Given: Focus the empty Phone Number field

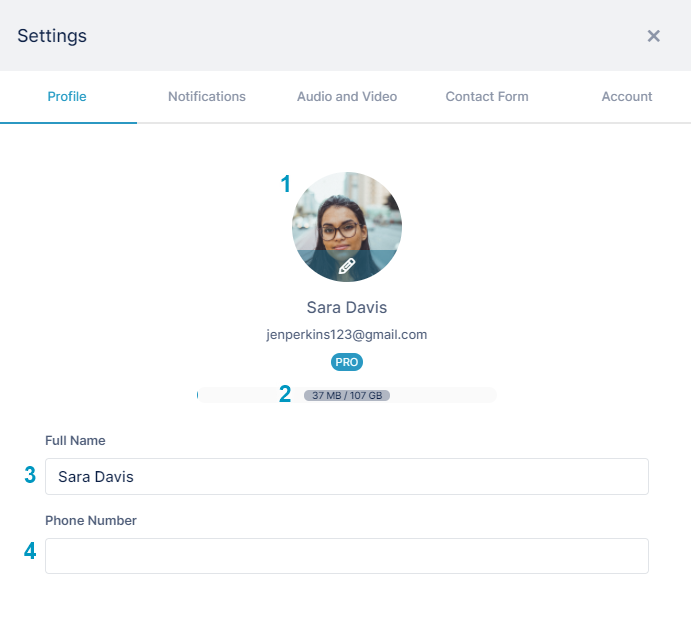Looking at the screenshot, I should tap(347, 556).
